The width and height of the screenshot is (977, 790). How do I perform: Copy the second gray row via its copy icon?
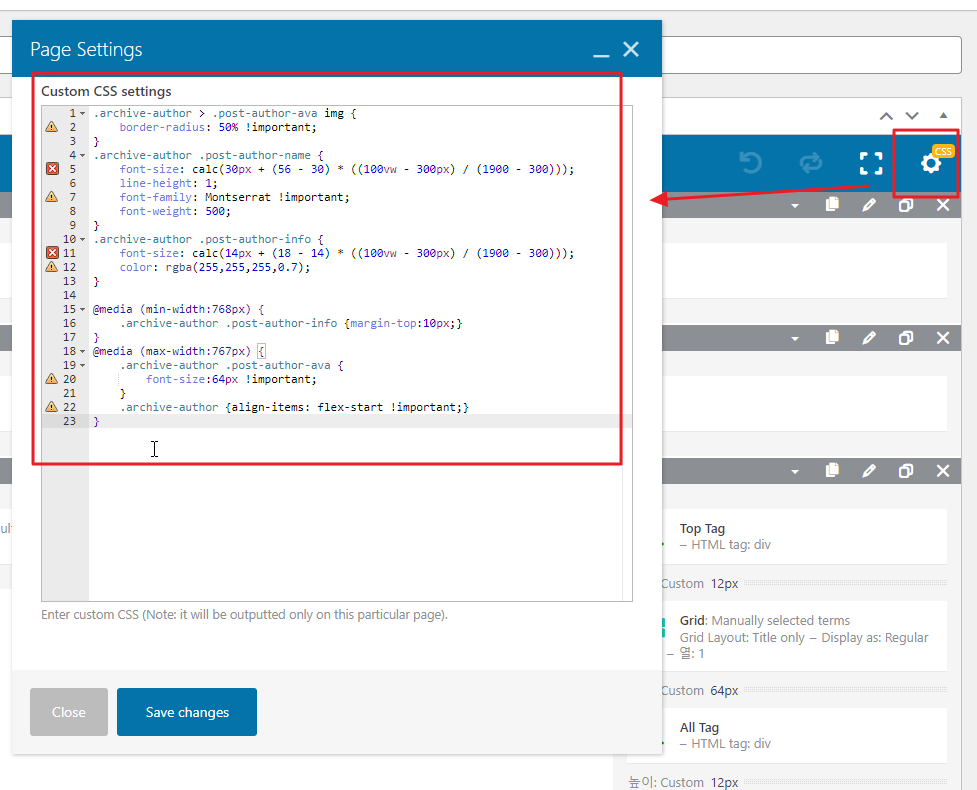coord(832,337)
